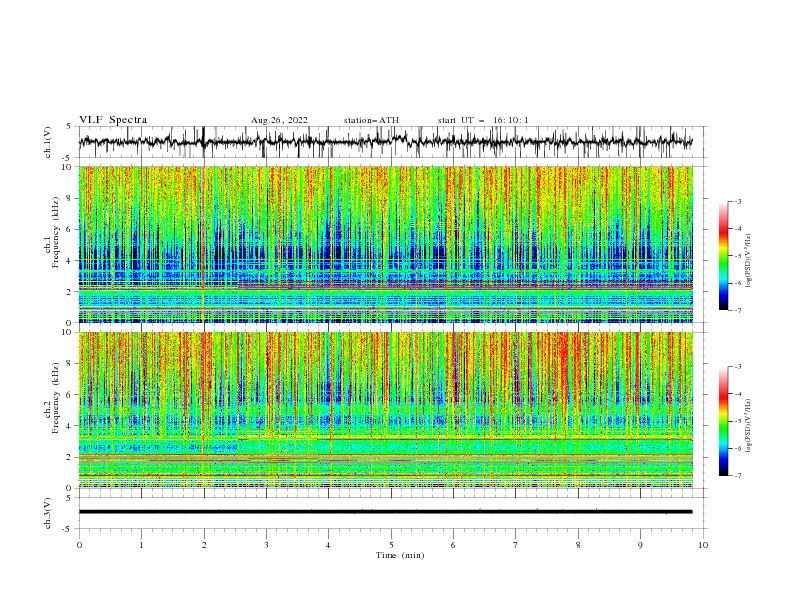This screenshot has height=612, width=792.
Task: Click the time axis tick label "1"
Action: pos(141,545)
